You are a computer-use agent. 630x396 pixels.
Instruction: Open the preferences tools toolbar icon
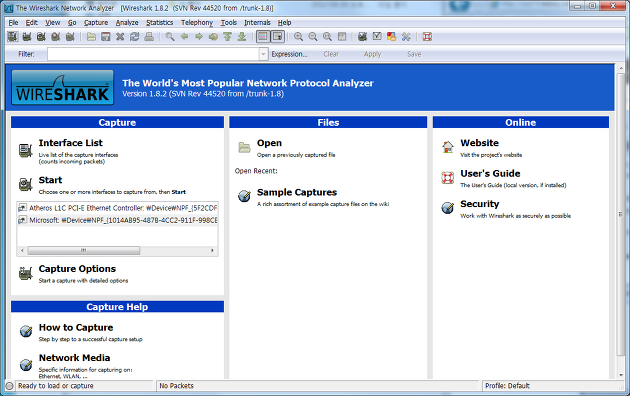pyautogui.click(x=406, y=37)
